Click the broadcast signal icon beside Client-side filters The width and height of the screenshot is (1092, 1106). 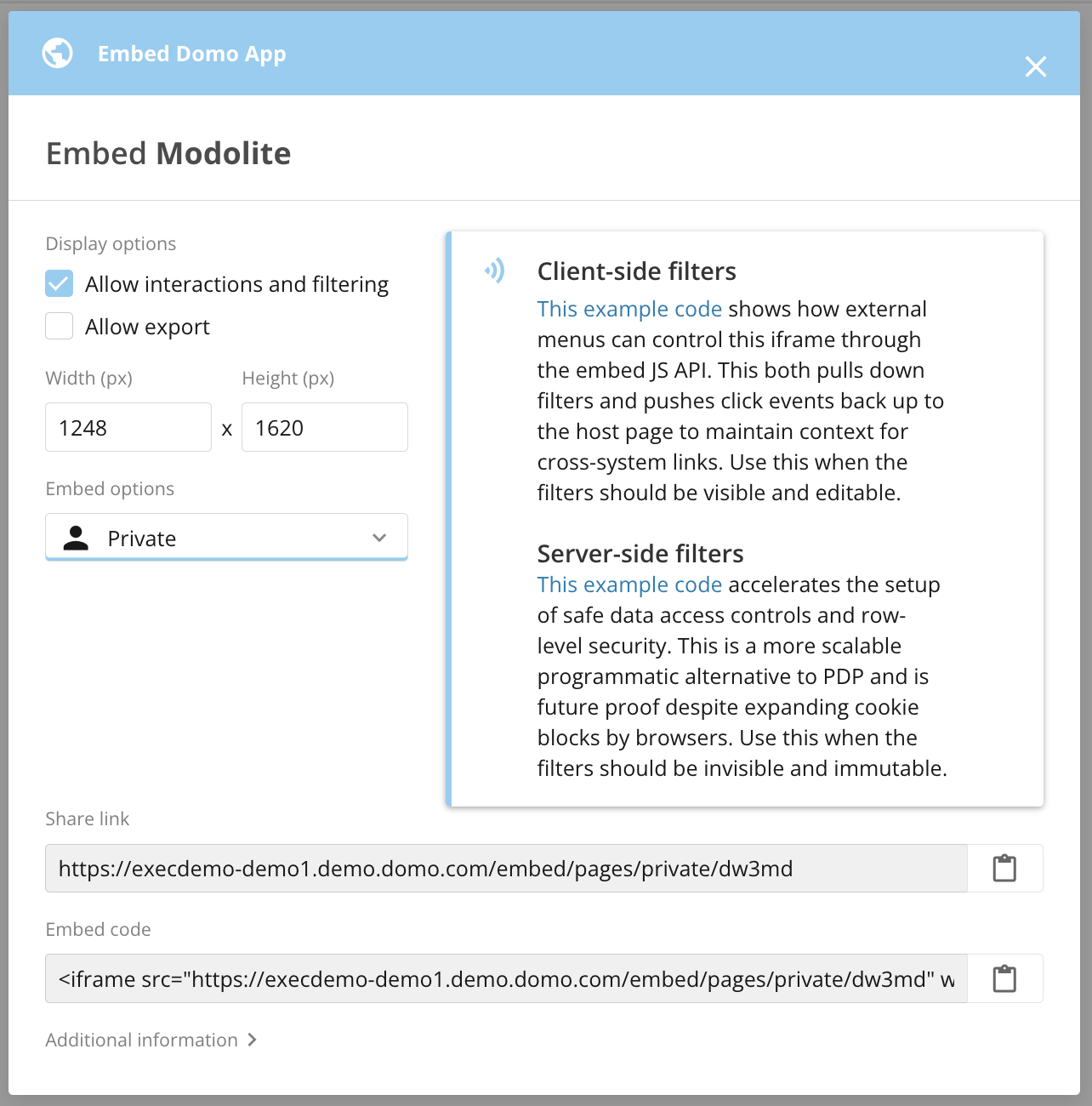click(495, 271)
